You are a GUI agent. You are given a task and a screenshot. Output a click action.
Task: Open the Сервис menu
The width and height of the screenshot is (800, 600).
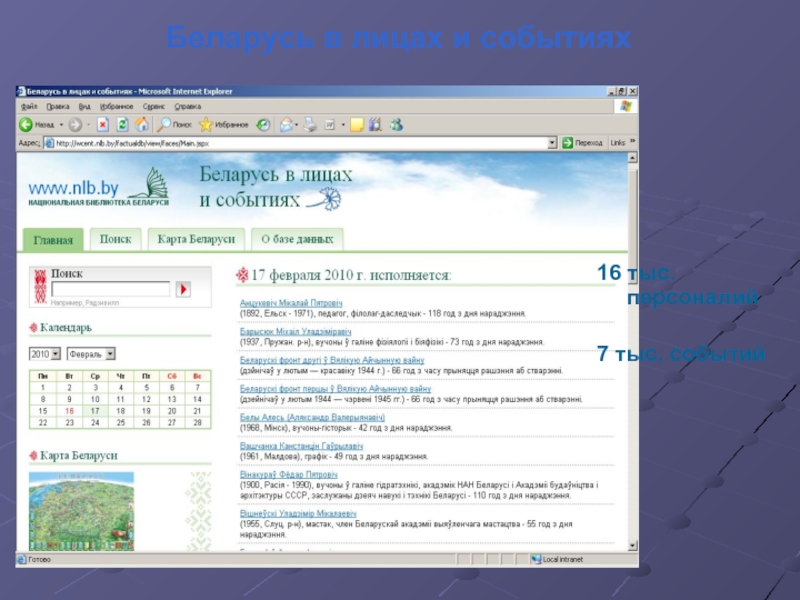click(x=154, y=107)
